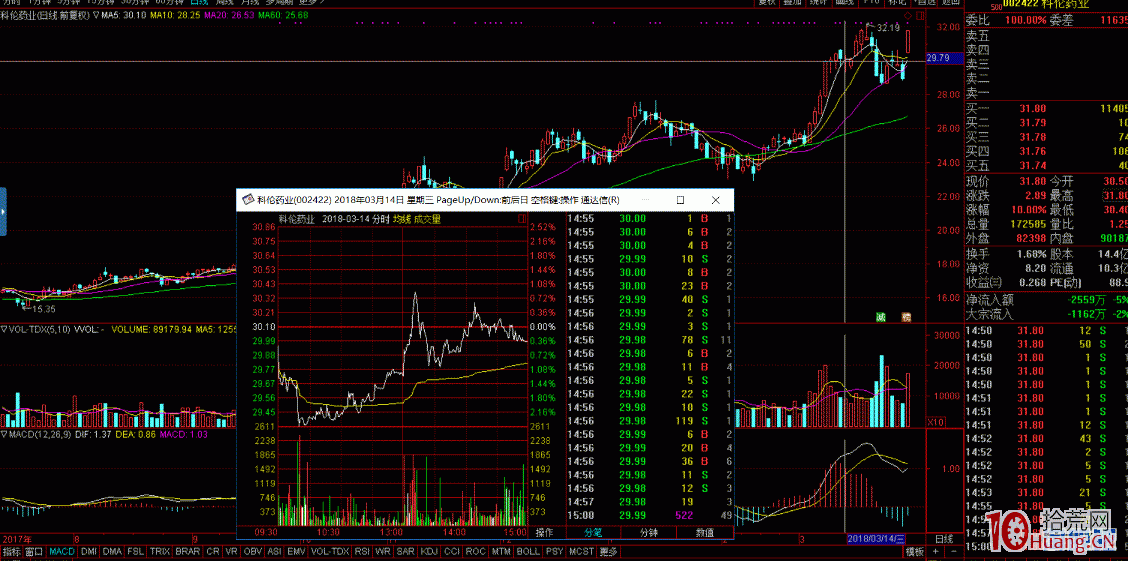This screenshot has height=561, width=1128.
Task: Click 买四 price 31.76 in order book
Action: [1033, 151]
